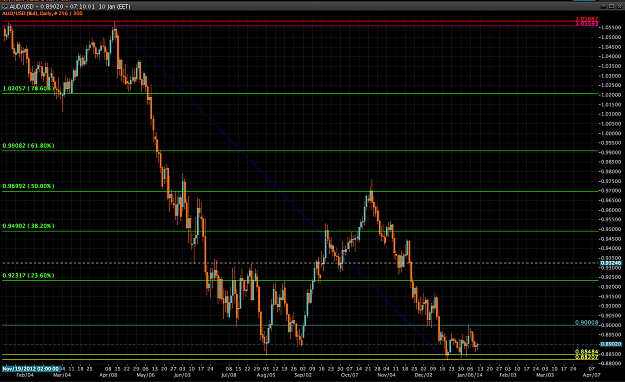The height and width of the screenshot is (382, 625).
Task: Select the orange 'AUD/USD (Bid), Daily' chart label
Action: (42, 13)
